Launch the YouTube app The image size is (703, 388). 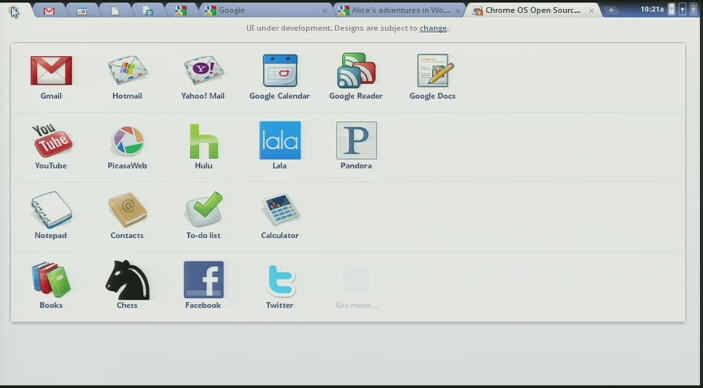point(52,140)
